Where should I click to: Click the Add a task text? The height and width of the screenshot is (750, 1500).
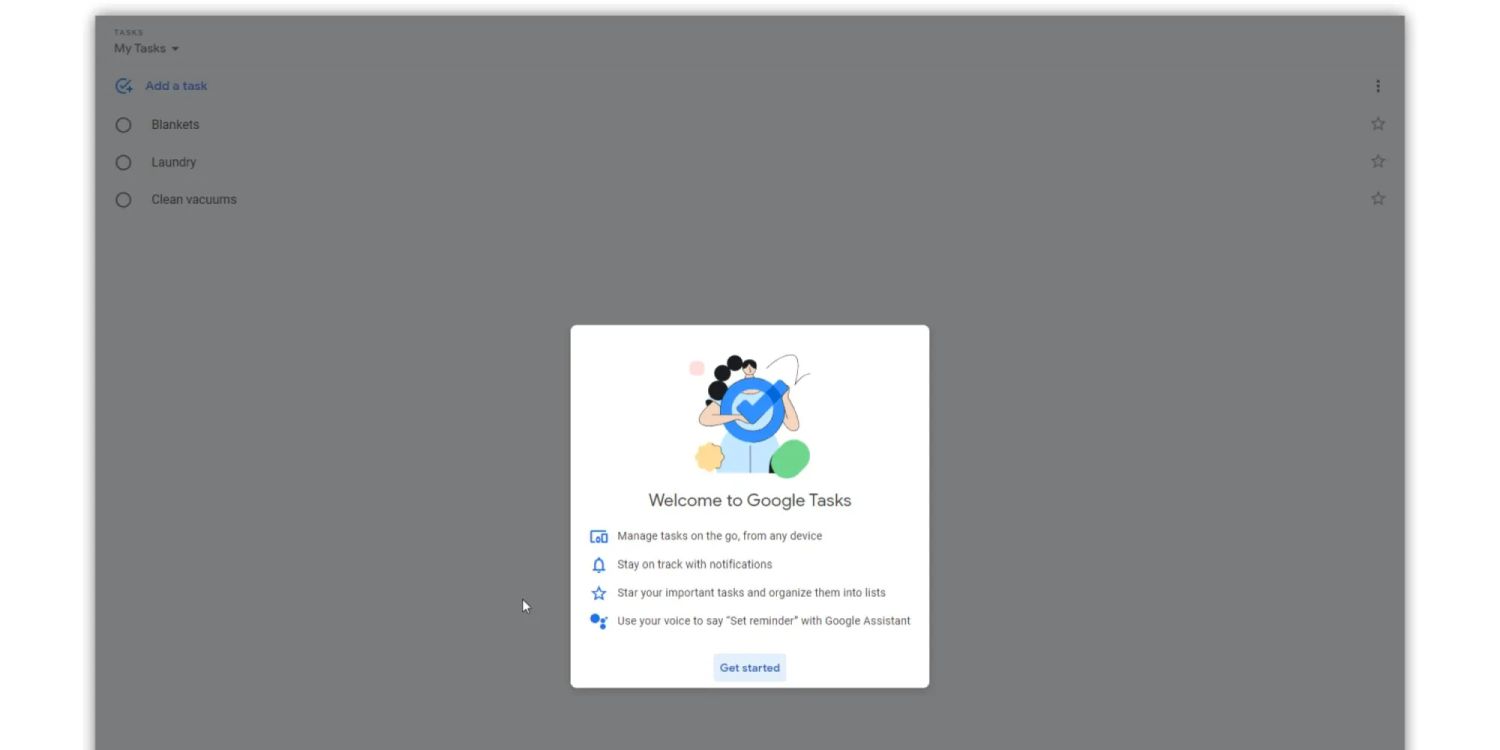click(176, 86)
